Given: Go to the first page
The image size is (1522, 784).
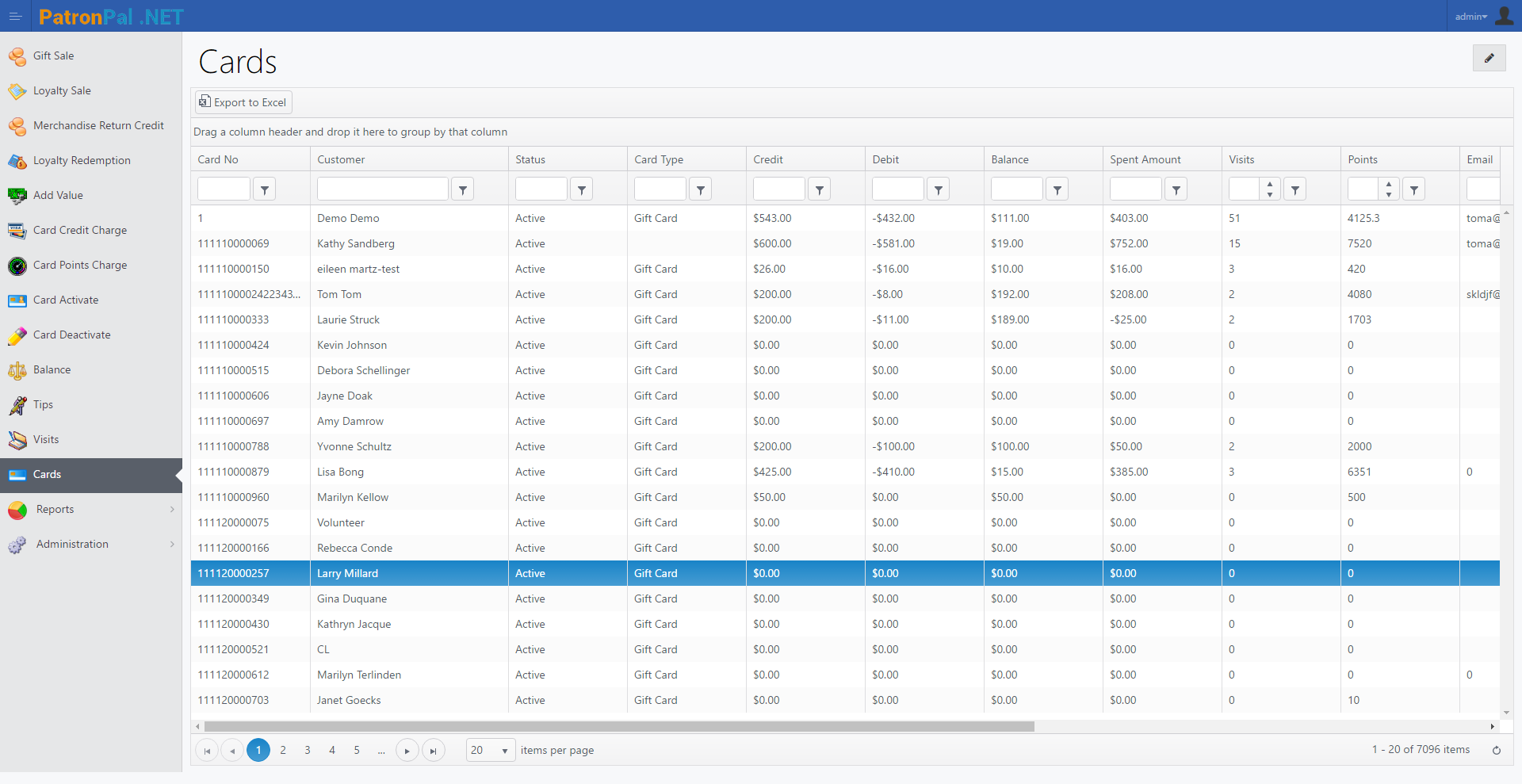Looking at the screenshot, I should [206, 750].
